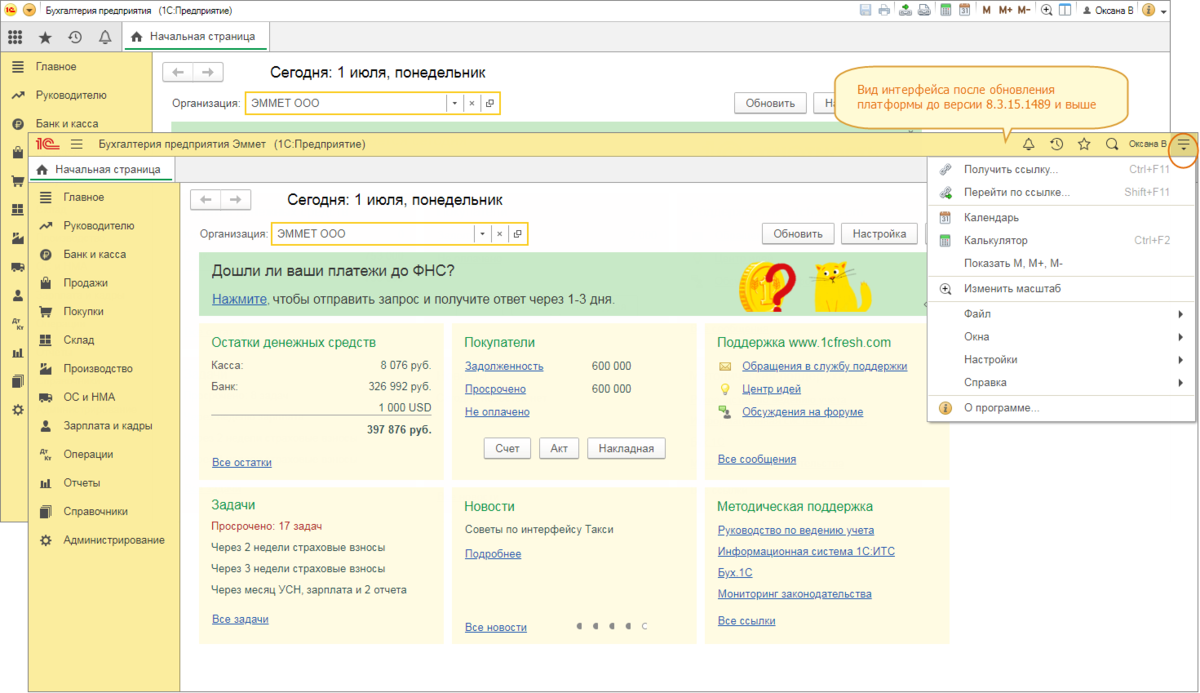Open the Задолженность link
Image resolution: width=1200 pixels, height=693 pixels.
point(504,366)
